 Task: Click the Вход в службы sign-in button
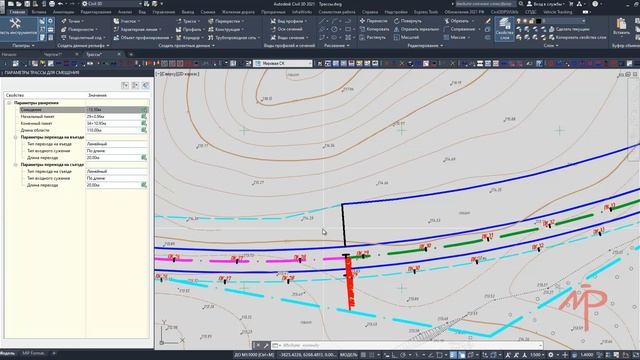[546, 4]
